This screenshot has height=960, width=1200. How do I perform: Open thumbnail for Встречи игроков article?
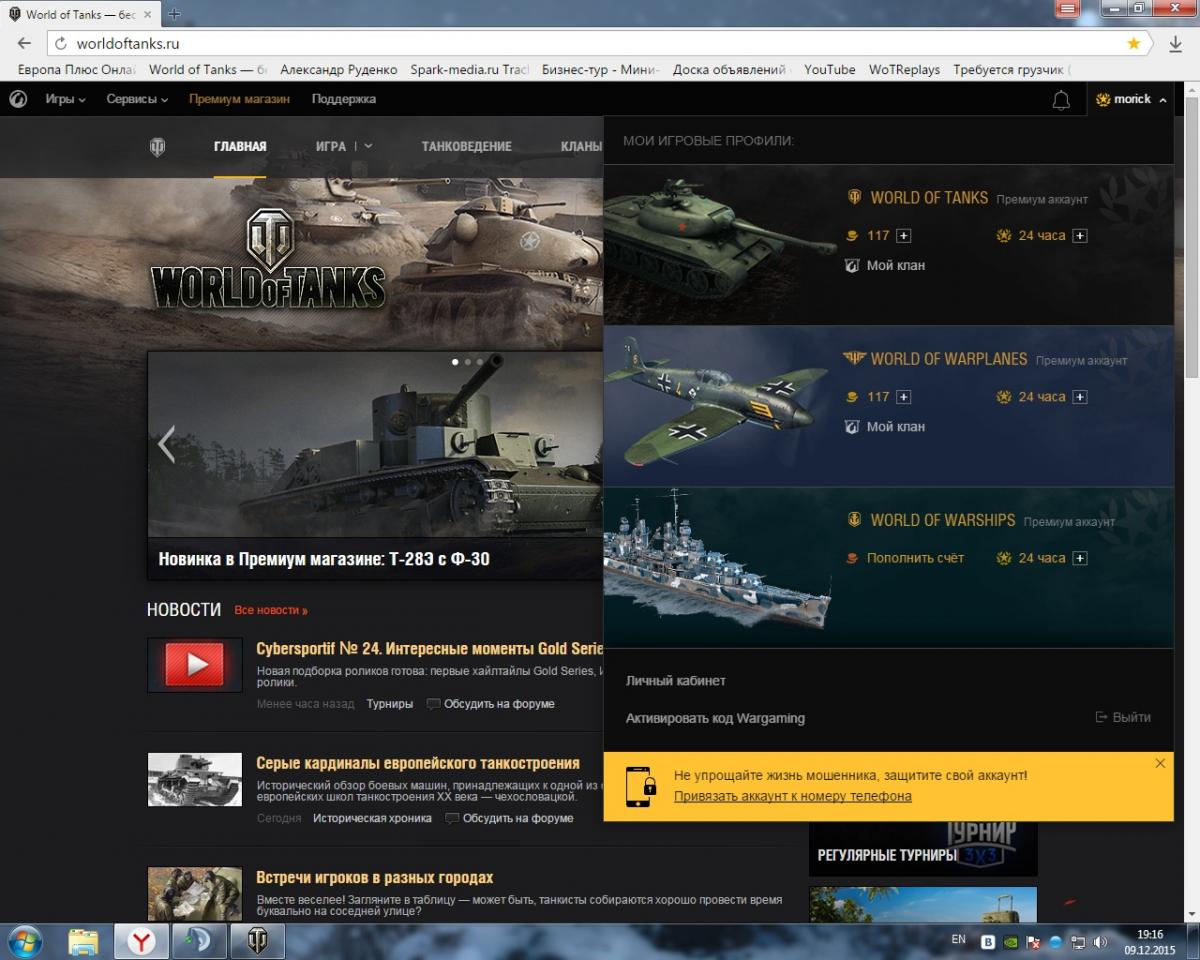click(x=194, y=894)
